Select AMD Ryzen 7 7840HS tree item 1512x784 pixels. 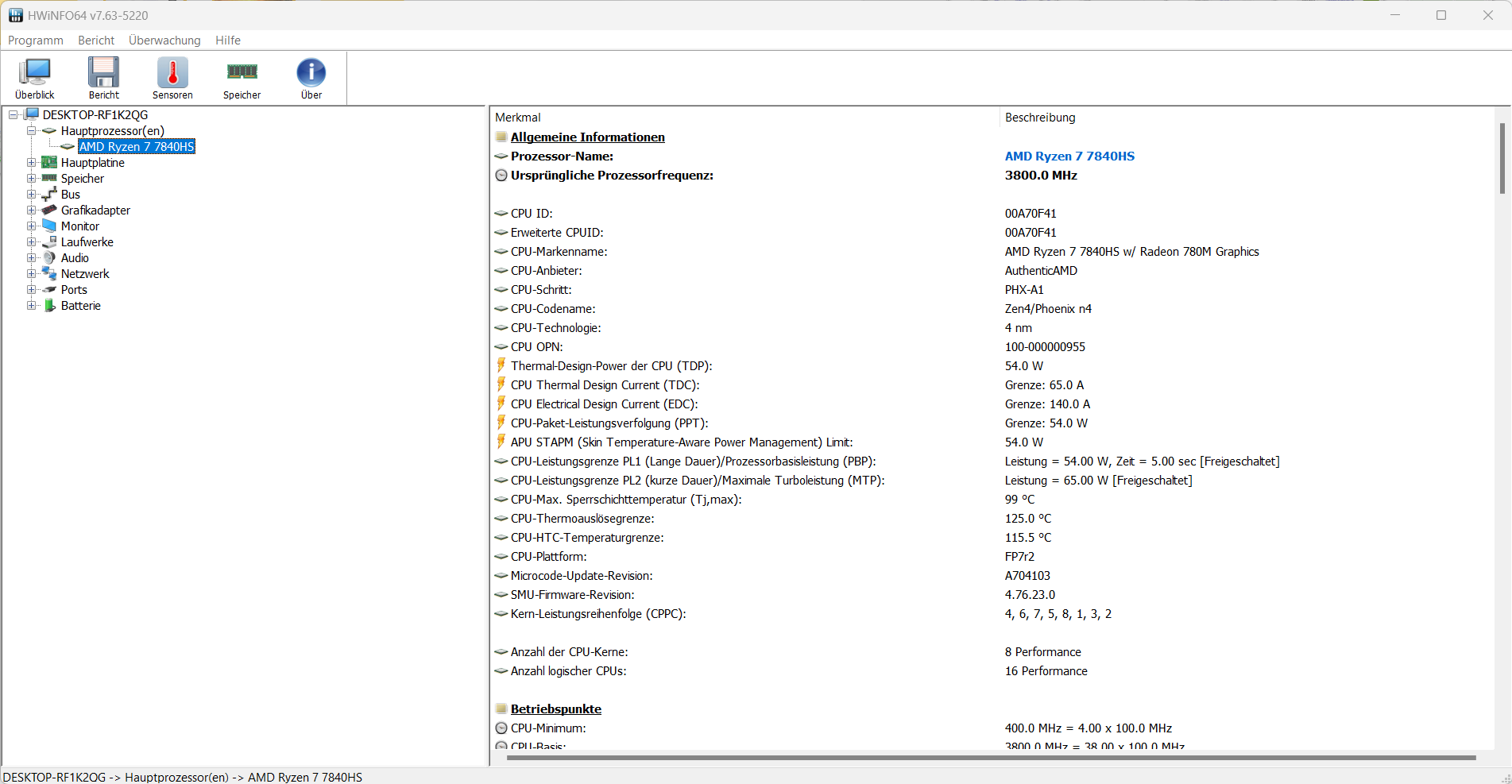pos(137,146)
